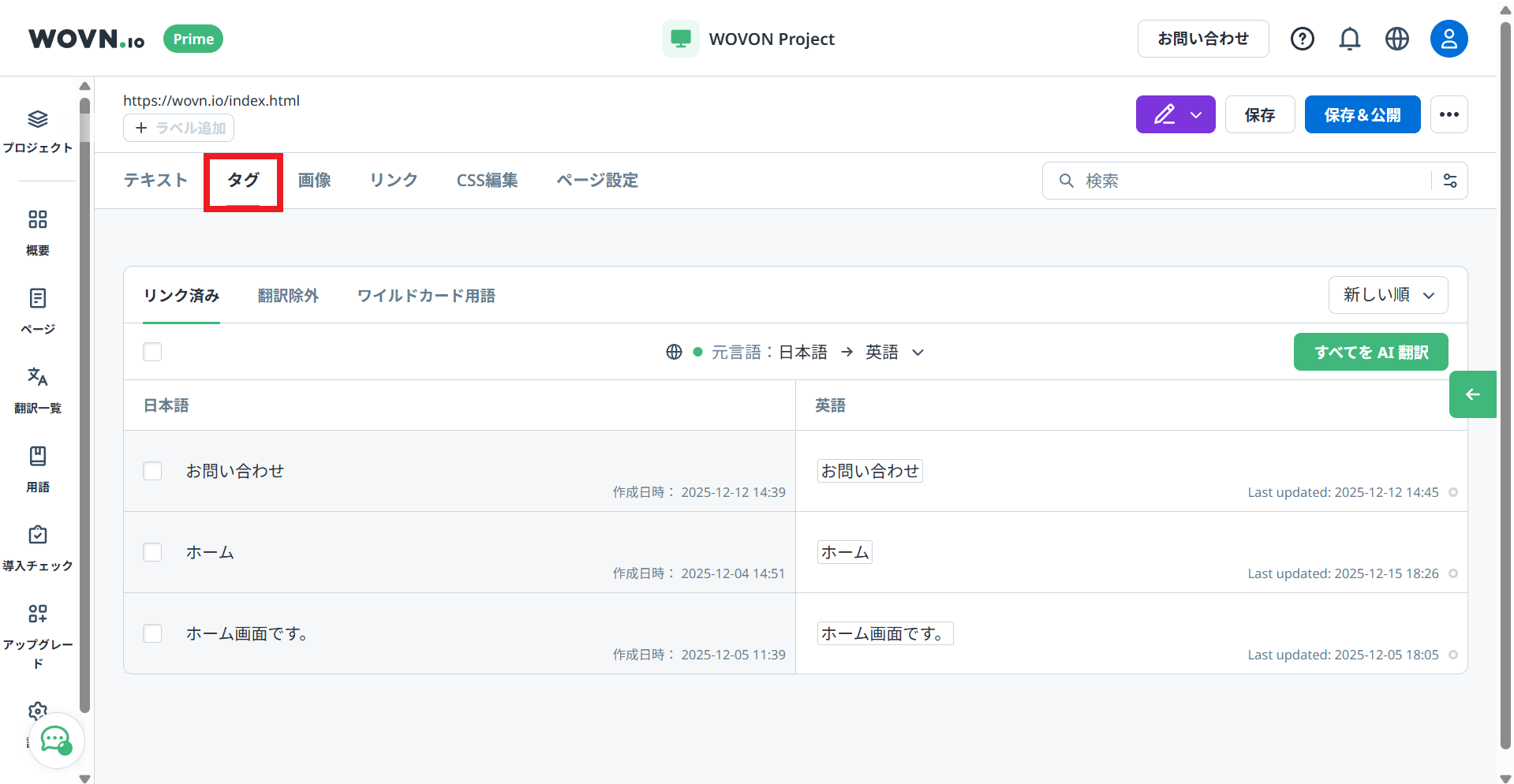The width and height of the screenshot is (1514, 784).
Task: Open the three-dots more menu
Action: click(x=1449, y=114)
